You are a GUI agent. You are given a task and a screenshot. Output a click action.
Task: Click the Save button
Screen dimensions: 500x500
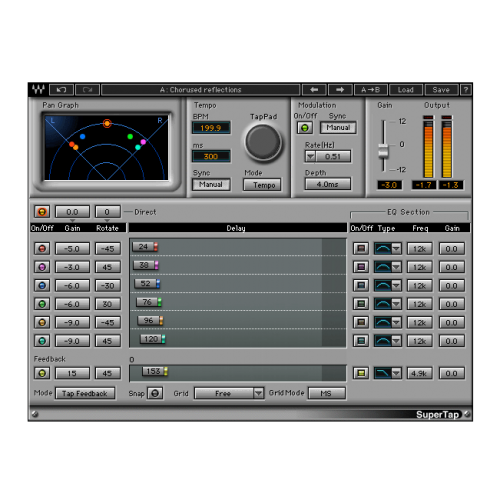point(441,90)
